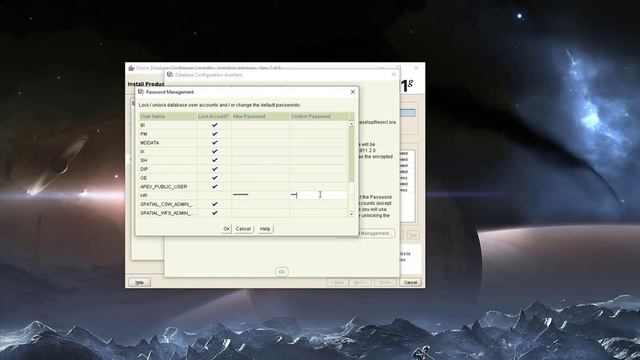Toggle lock account checkbox for SH
Viewport: 640px width, 360px height.
tap(214, 160)
